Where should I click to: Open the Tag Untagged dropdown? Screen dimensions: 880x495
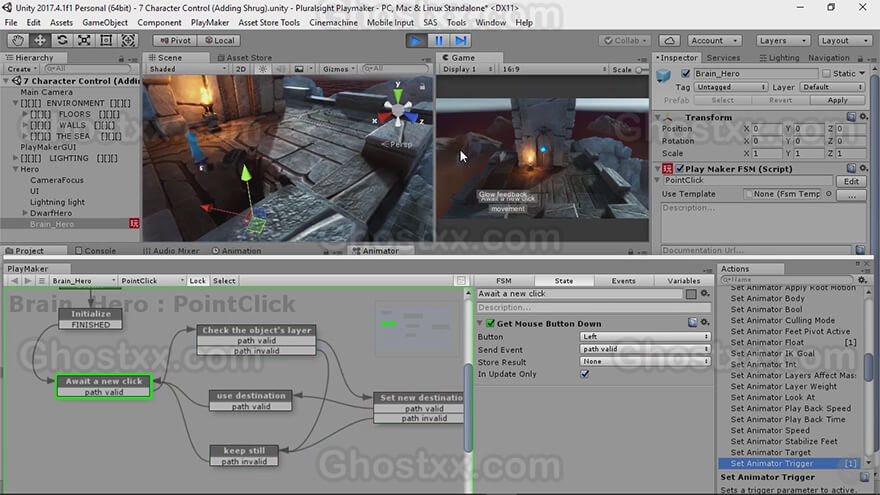[x=731, y=87]
